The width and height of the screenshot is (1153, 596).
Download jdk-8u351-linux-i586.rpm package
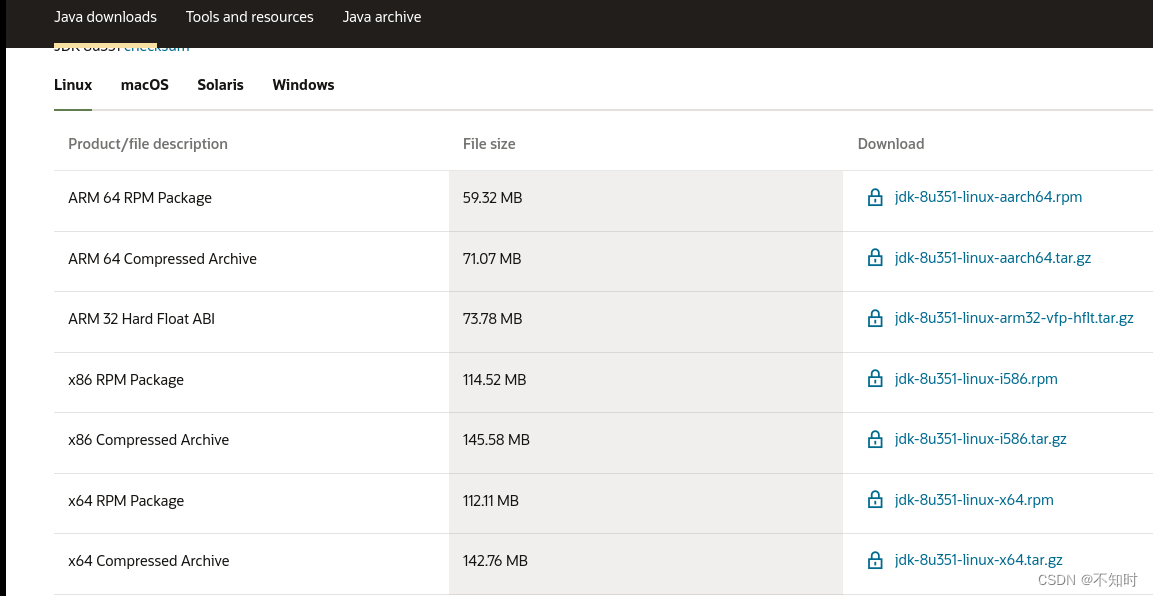(x=976, y=379)
